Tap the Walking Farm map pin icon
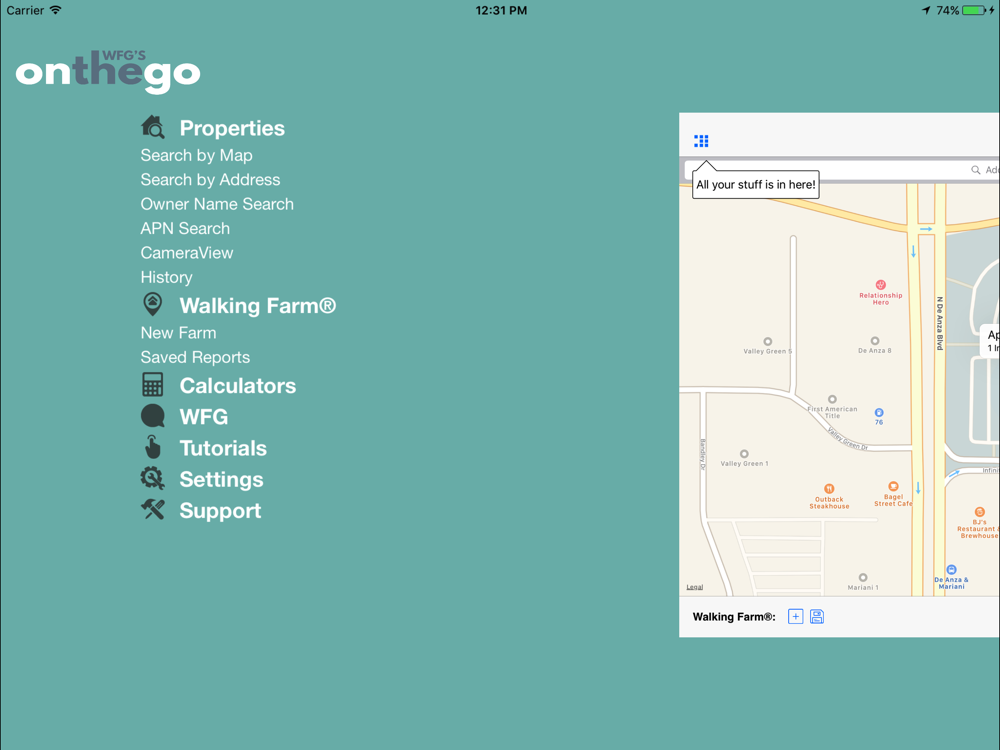This screenshot has height=750, width=1000. coord(152,304)
